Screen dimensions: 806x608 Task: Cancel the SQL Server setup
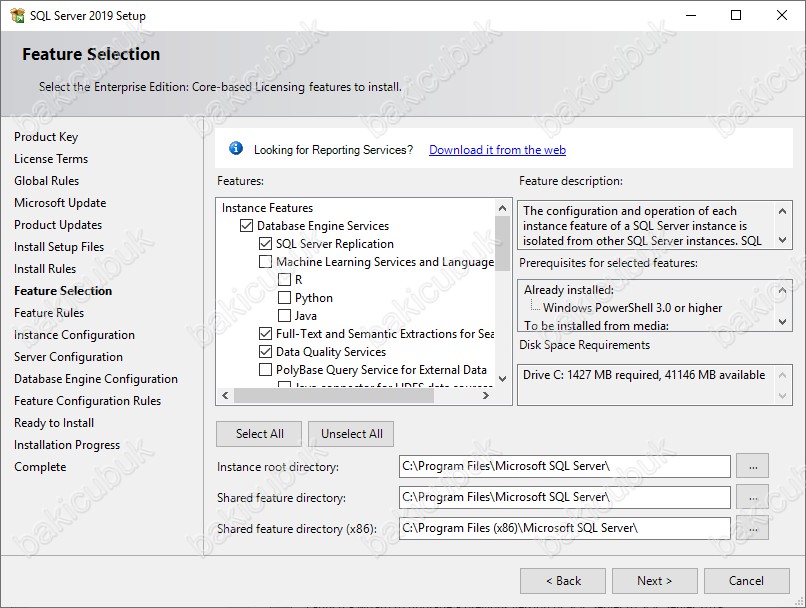[x=746, y=581]
